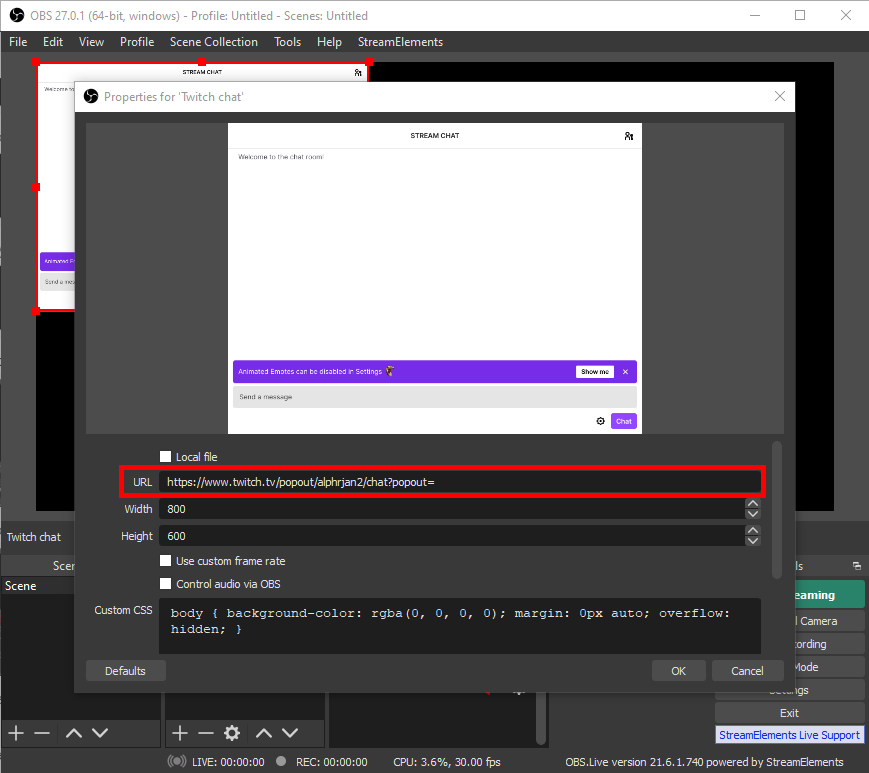Decrease Width with the down arrow

[x=752, y=514]
